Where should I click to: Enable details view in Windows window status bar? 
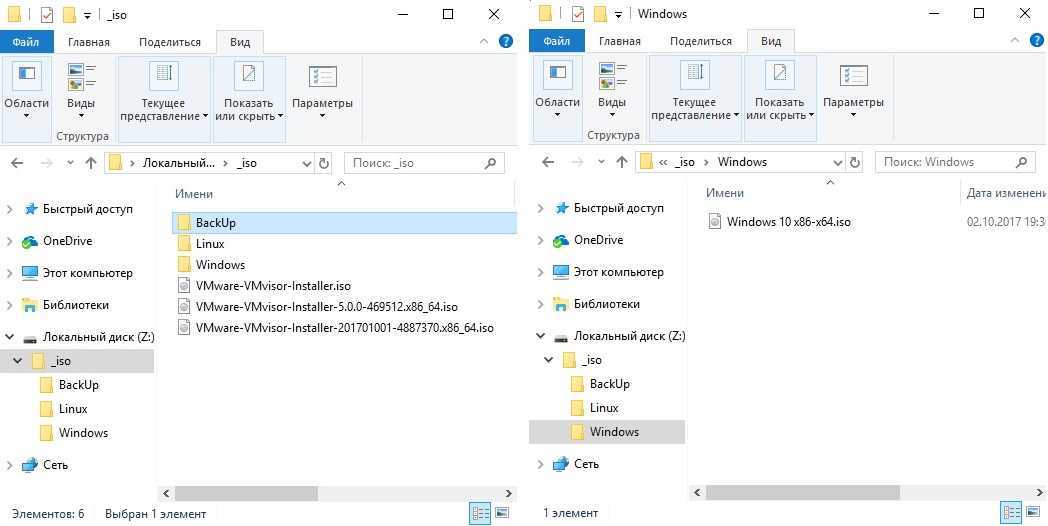(1011, 513)
